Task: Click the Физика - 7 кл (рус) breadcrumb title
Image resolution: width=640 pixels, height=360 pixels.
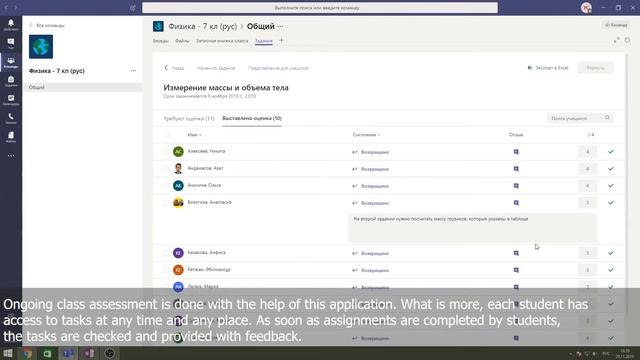Action: coord(202,26)
